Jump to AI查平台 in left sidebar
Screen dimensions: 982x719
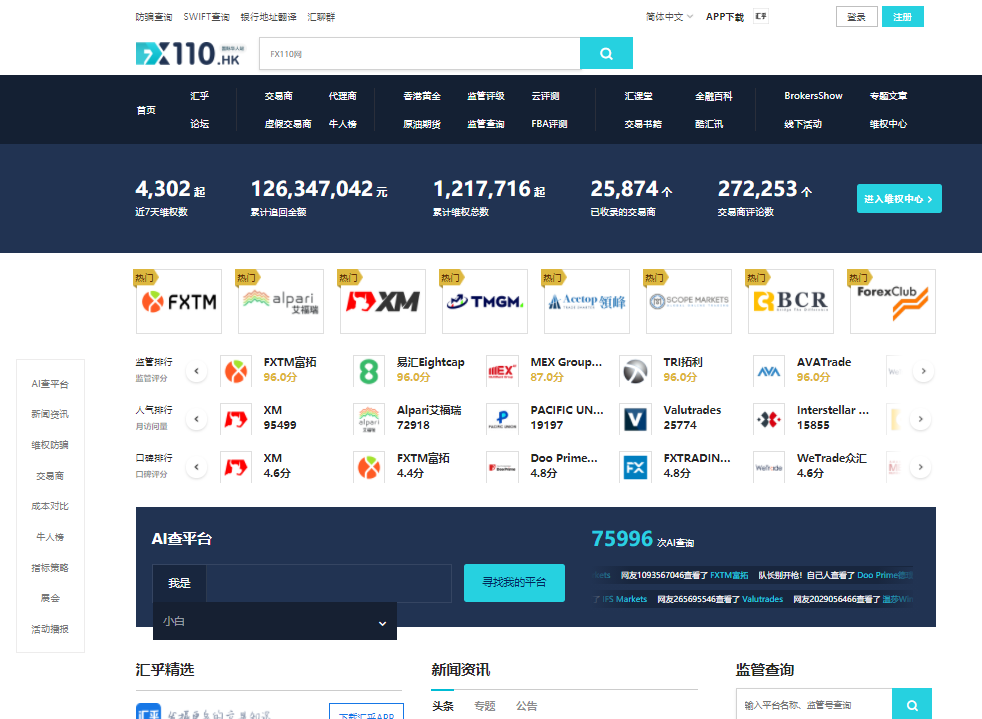point(50,383)
